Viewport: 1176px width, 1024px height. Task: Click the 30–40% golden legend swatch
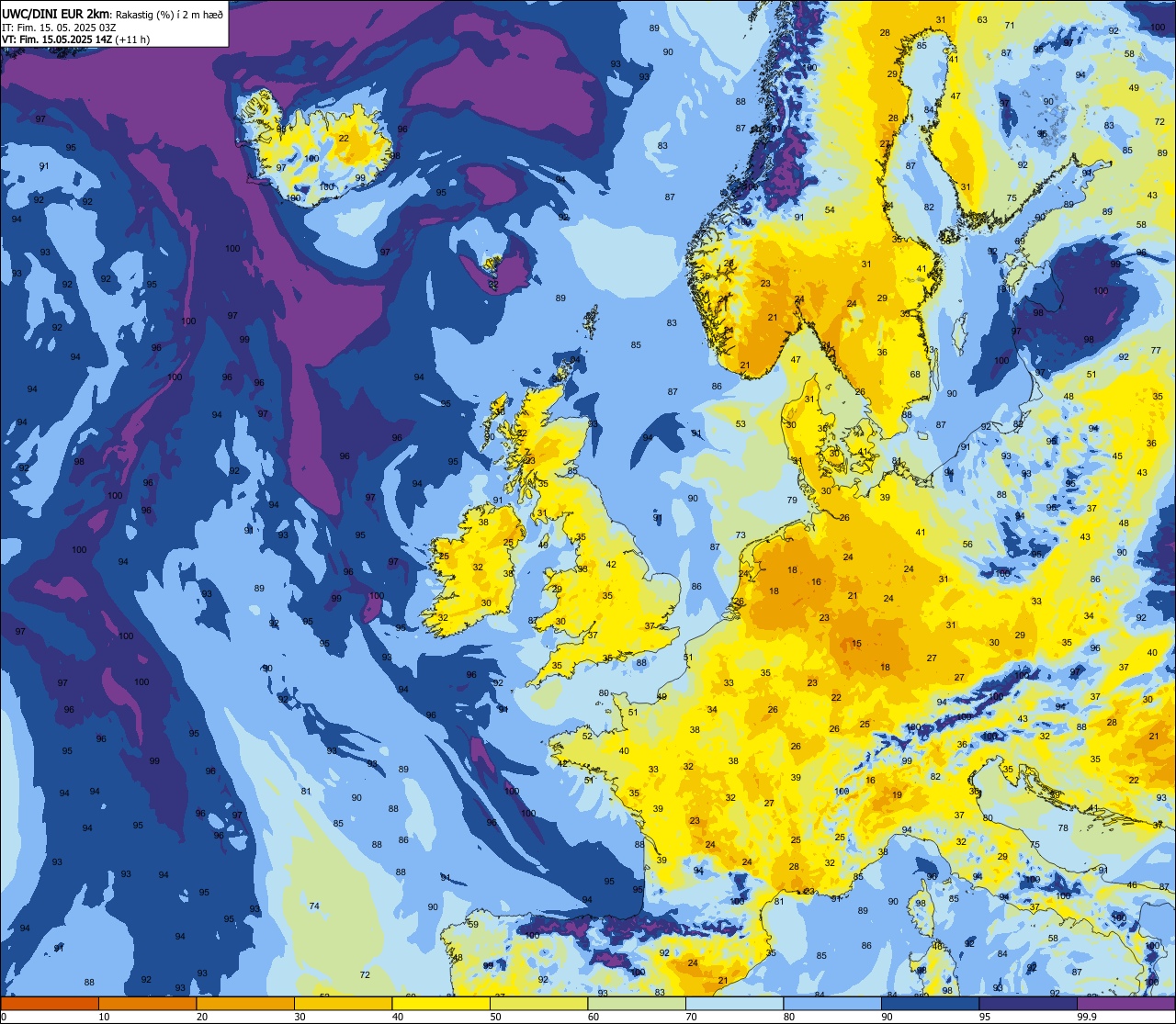(343, 1003)
